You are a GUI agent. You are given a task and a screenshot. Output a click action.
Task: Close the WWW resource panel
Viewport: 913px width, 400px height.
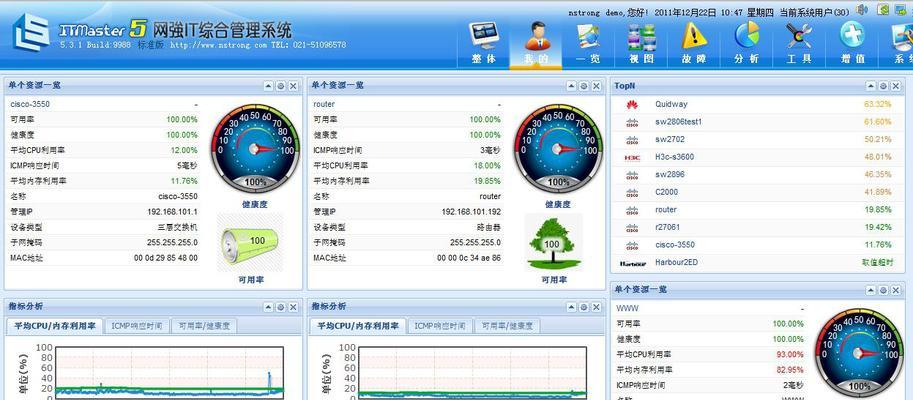896,290
